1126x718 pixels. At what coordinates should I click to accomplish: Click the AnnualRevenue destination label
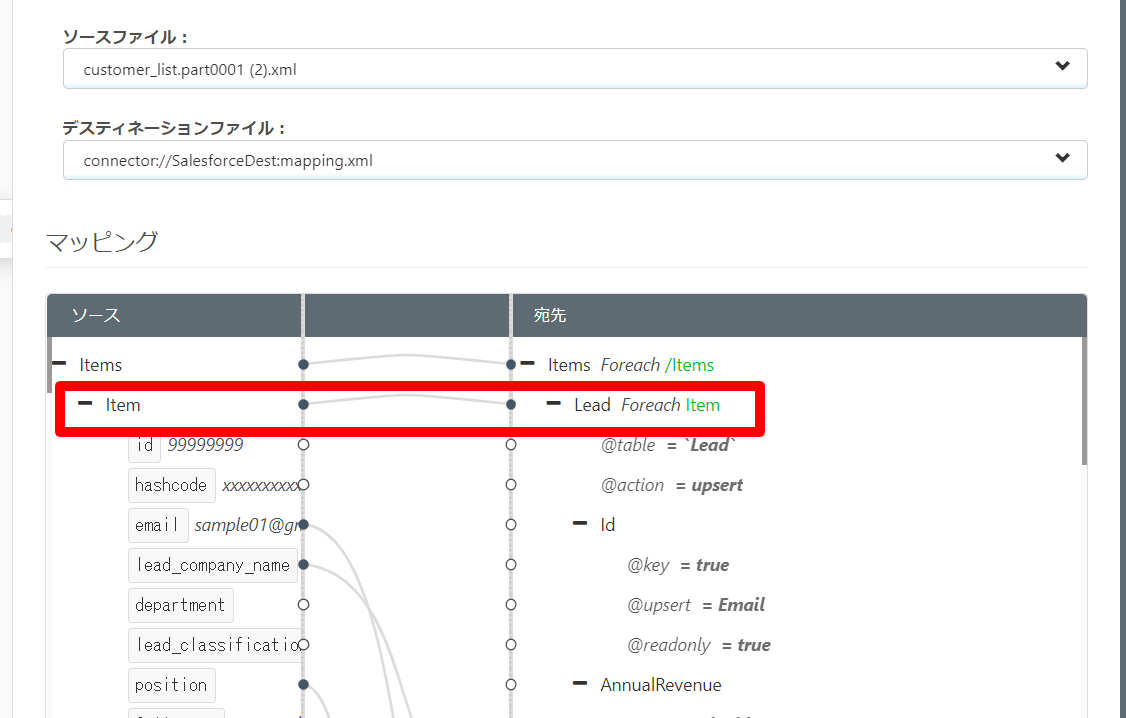[x=661, y=685]
